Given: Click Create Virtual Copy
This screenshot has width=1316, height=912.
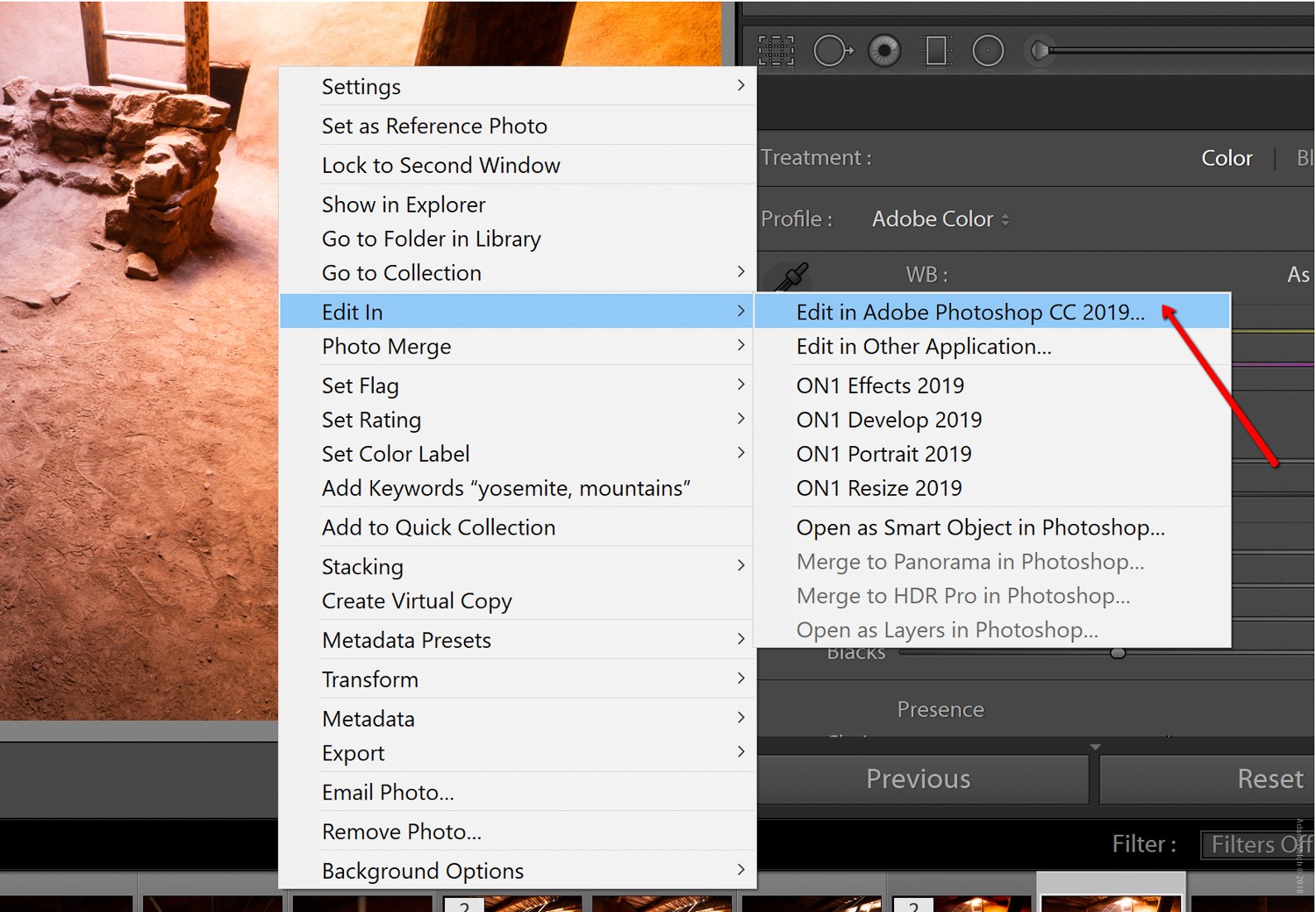Looking at the screenshot, I should click(x=417, y=601).
